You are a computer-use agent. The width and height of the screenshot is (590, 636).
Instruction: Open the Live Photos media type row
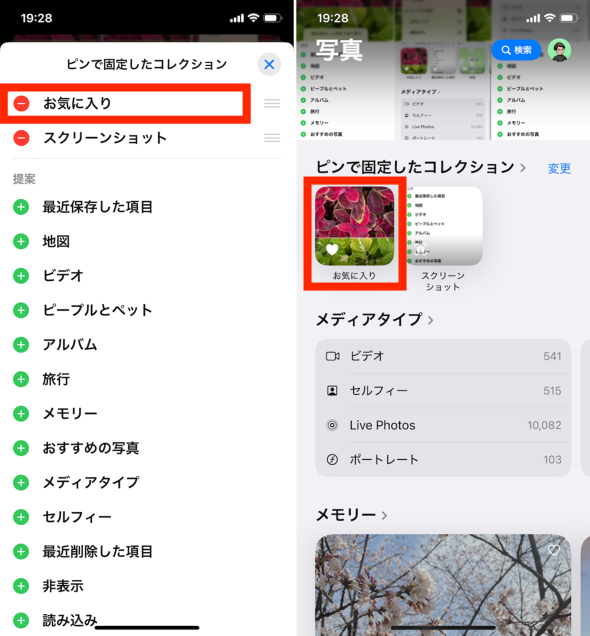pos(443,425)
